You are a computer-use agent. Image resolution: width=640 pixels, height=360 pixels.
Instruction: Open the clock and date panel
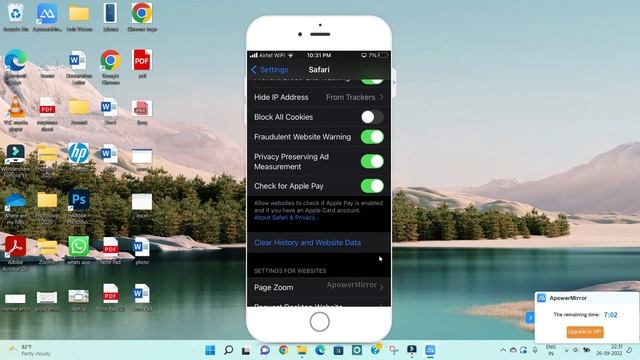pos(609,350)
